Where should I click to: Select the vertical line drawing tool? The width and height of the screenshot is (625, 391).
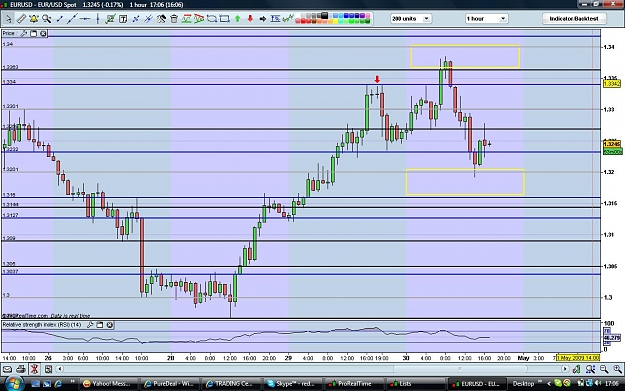click(x=97, y=19)
